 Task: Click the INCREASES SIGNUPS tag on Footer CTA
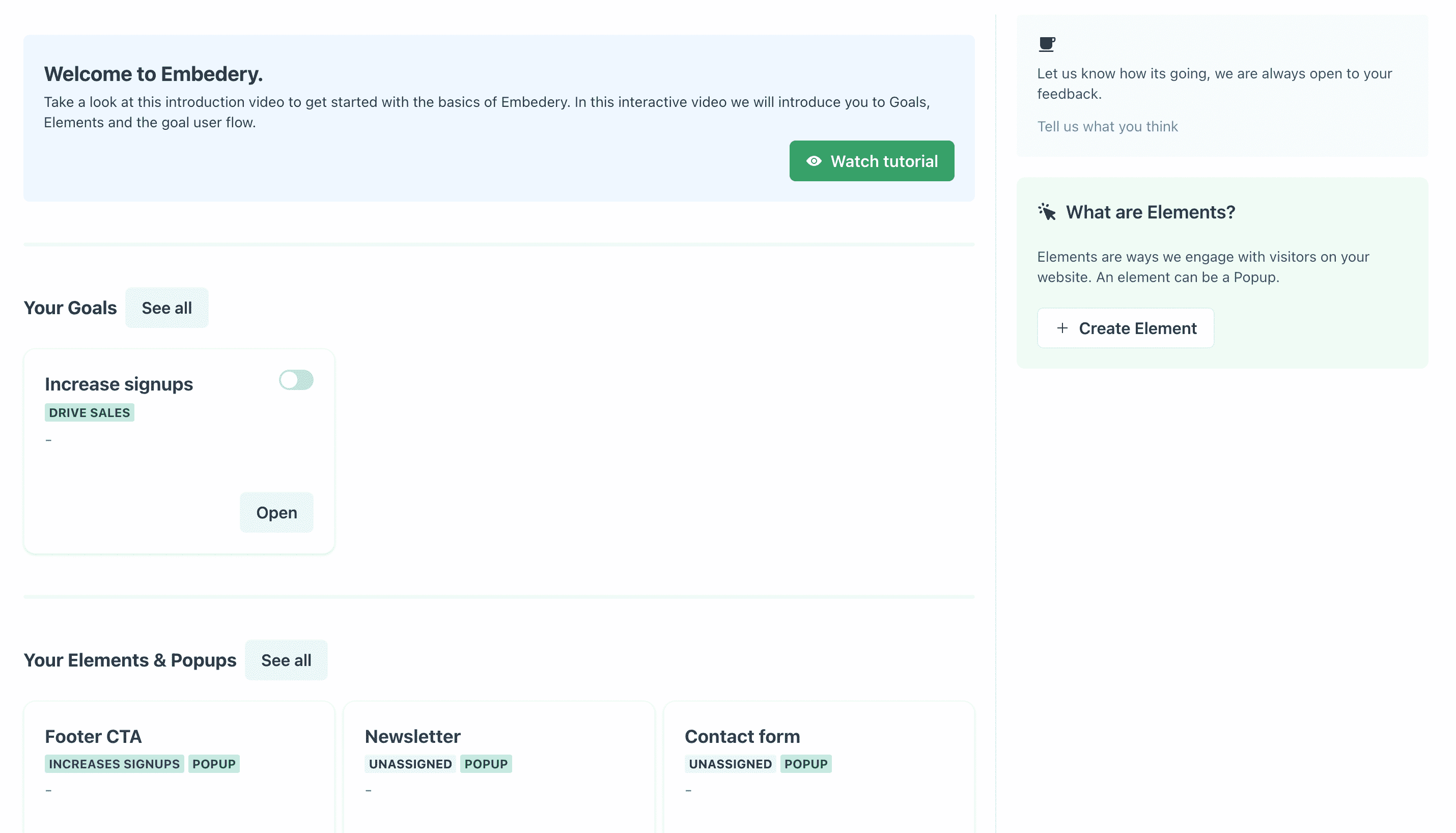point(115,764)
